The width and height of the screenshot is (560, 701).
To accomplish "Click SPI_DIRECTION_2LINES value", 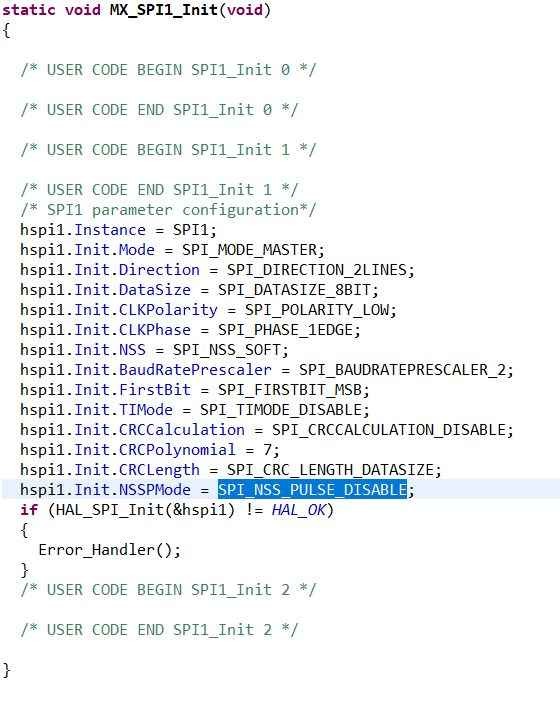I will [316, 270].
